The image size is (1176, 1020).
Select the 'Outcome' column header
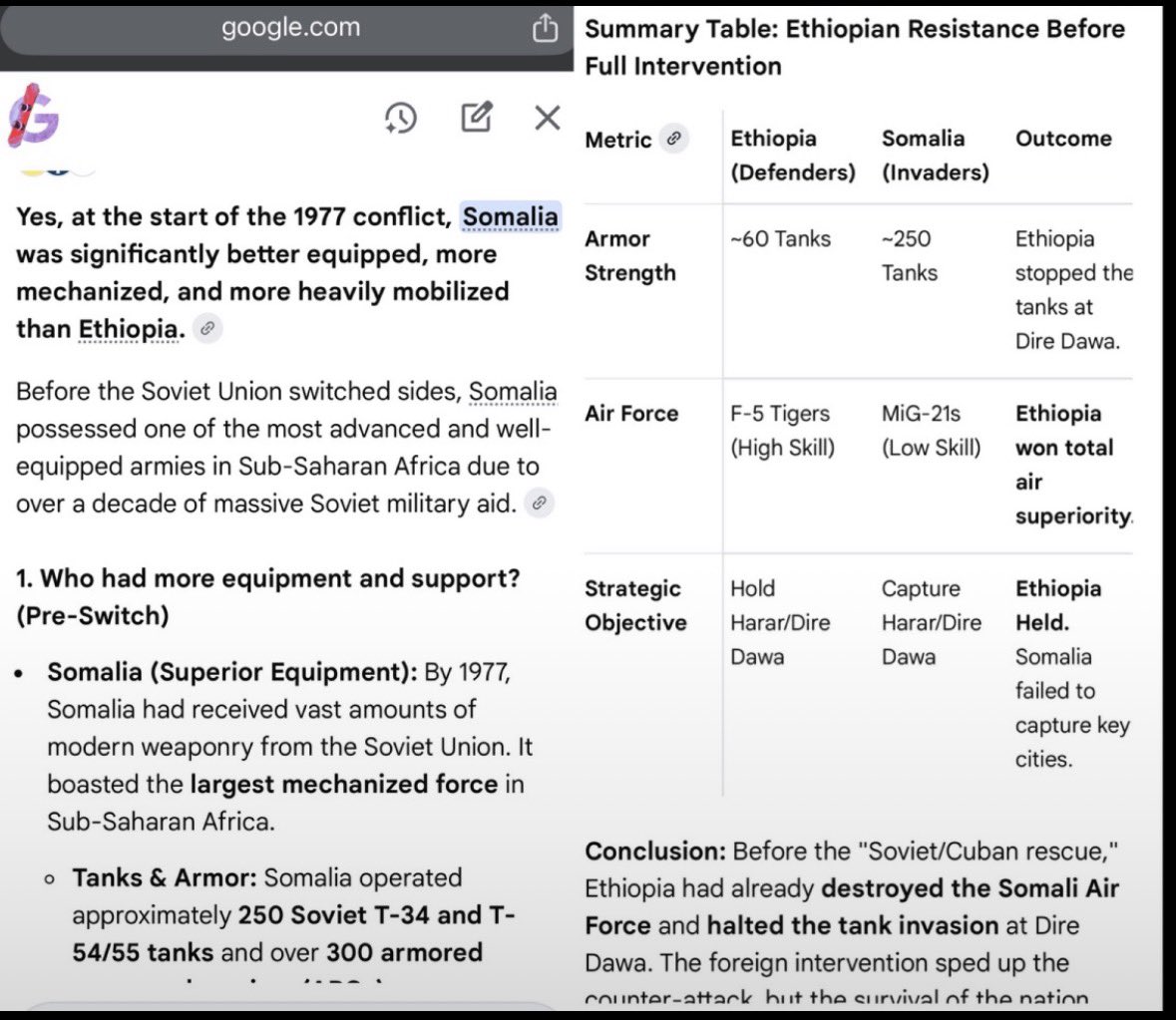[x=1063, y=139]
